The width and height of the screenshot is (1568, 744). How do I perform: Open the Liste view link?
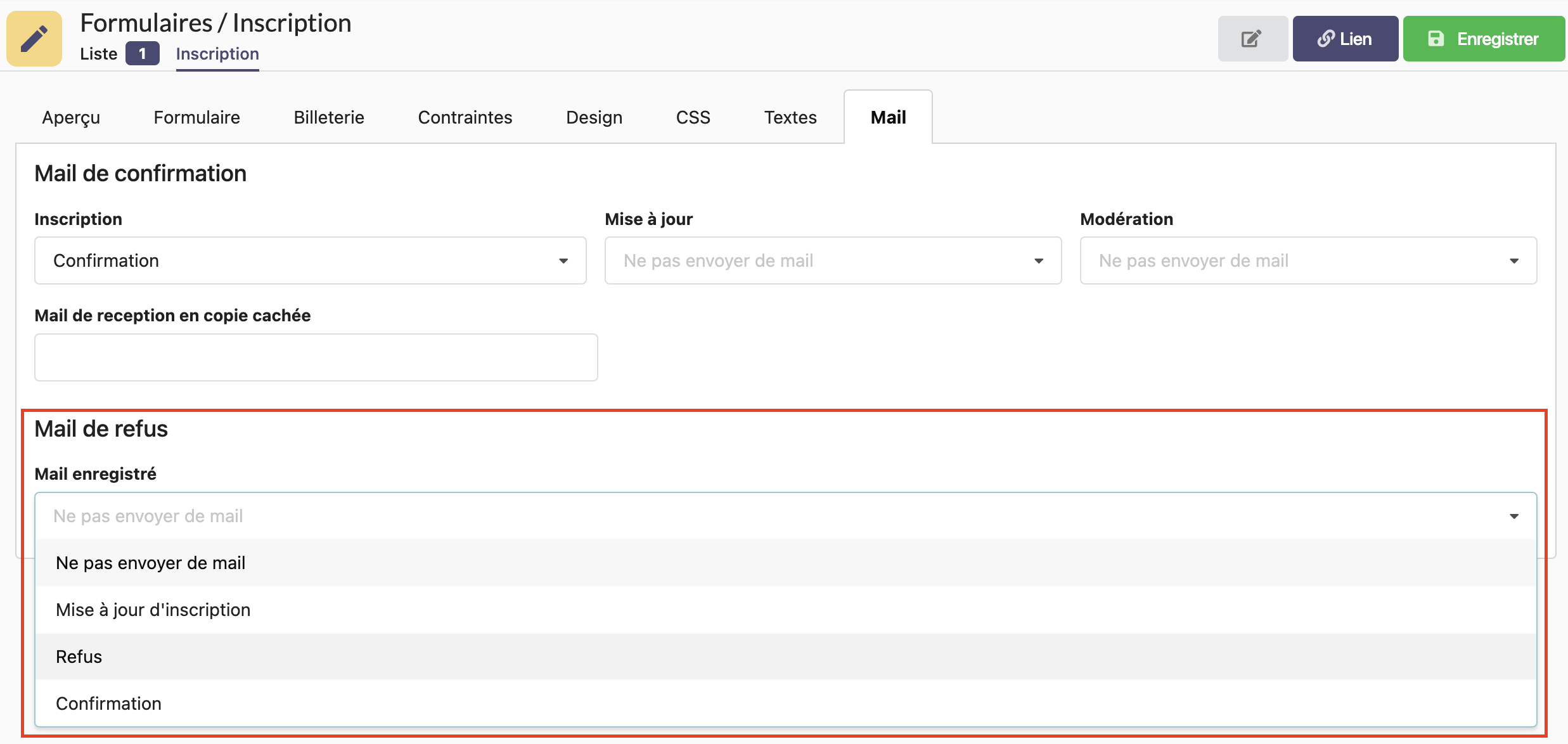98,54
